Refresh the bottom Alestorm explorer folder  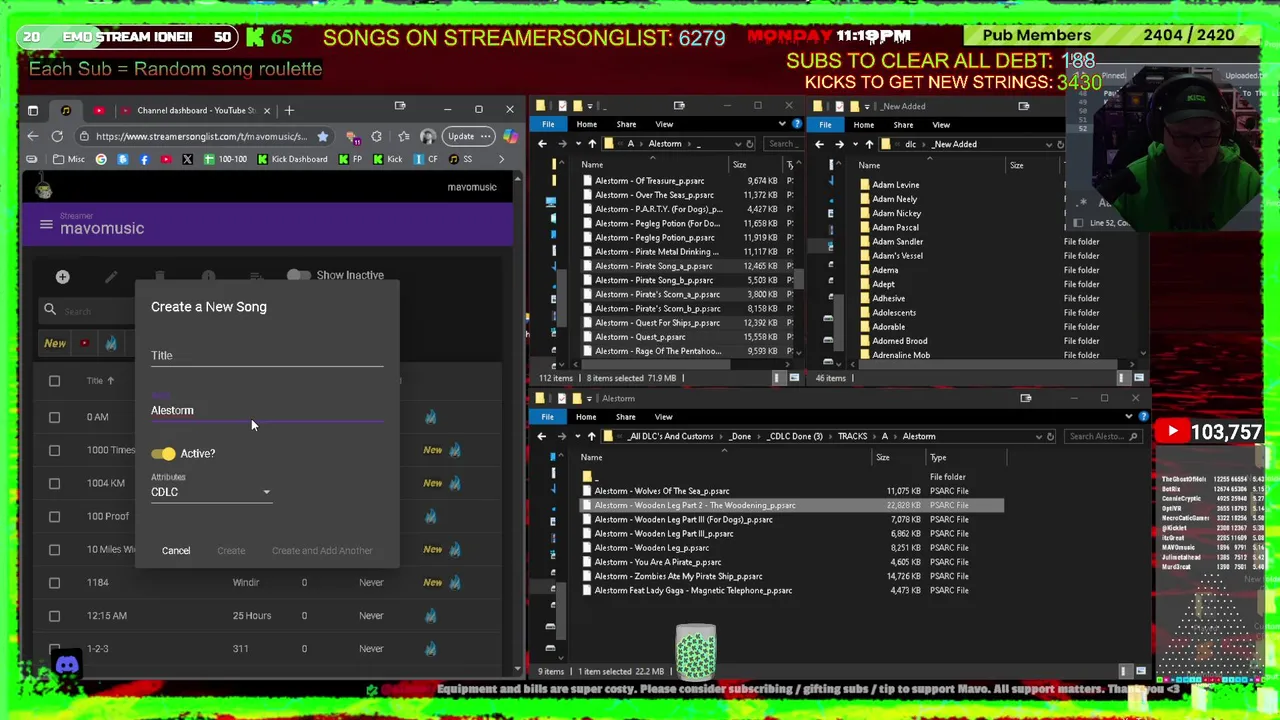pyautogui.click(x=1051, y=436)
